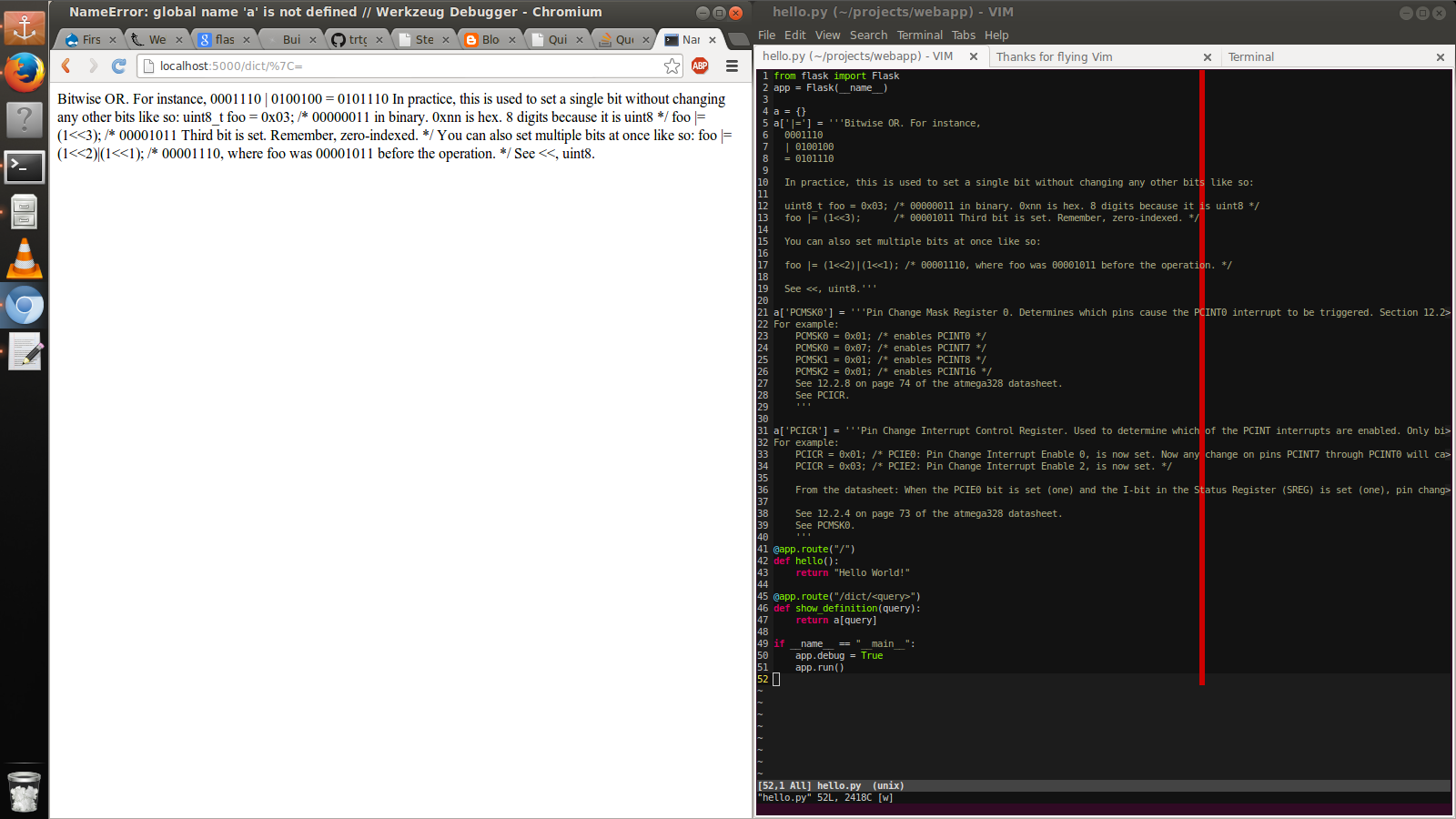
Task: Switch to the GitHub trtg browser tab
Action: click(363, 39)
